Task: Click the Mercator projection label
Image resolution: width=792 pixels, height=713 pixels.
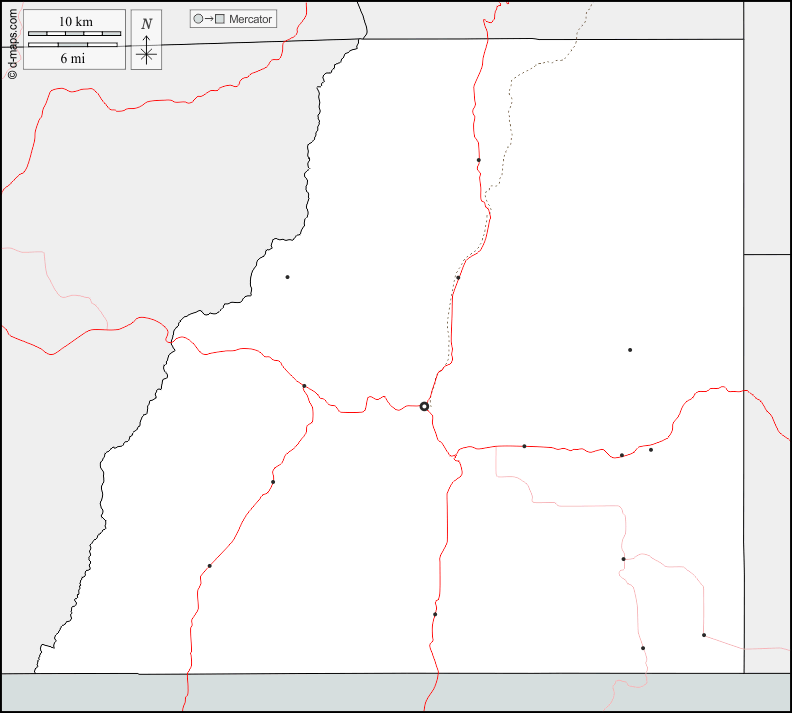Action: click(x=250, y=19)
